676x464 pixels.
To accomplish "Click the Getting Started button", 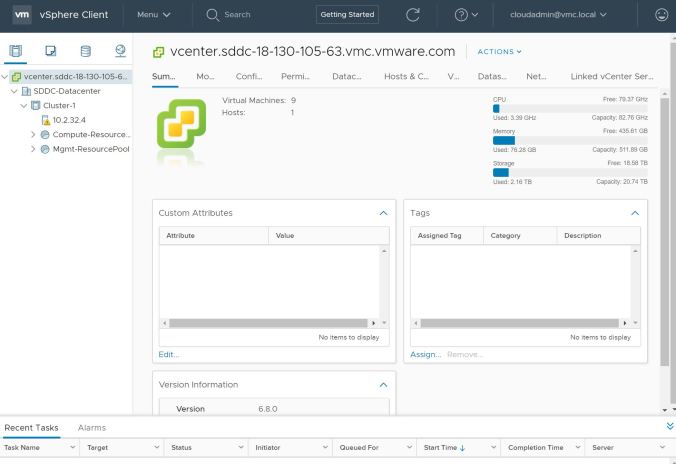I will [347, 15].
